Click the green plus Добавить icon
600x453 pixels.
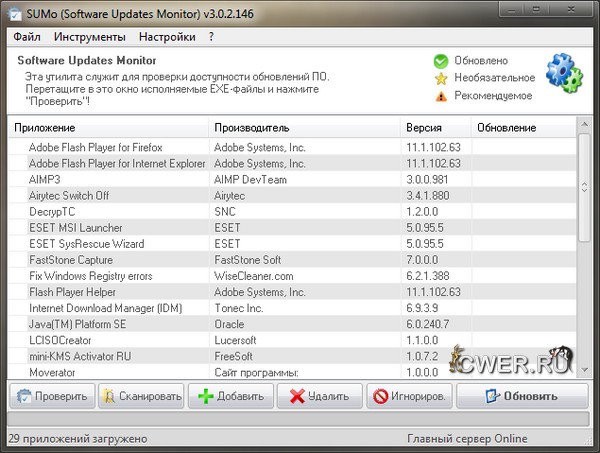click(205, 396)
